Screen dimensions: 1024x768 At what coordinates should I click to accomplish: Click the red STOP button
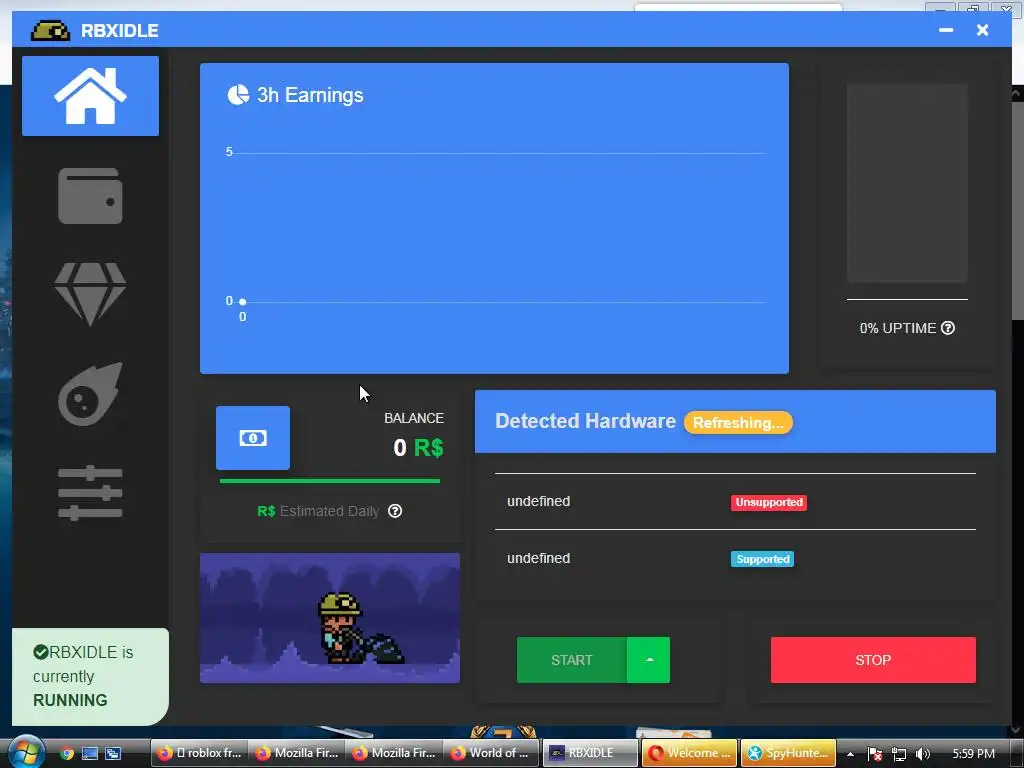(873, 660)
